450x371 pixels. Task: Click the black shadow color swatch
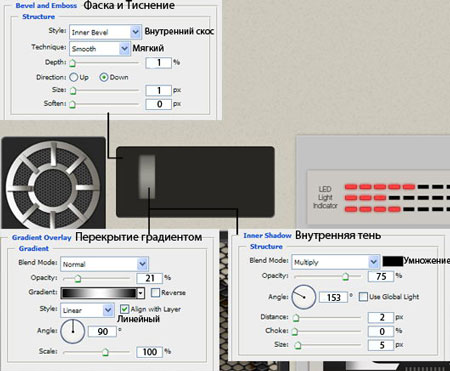pyautogui.click(x=393, y=261)
